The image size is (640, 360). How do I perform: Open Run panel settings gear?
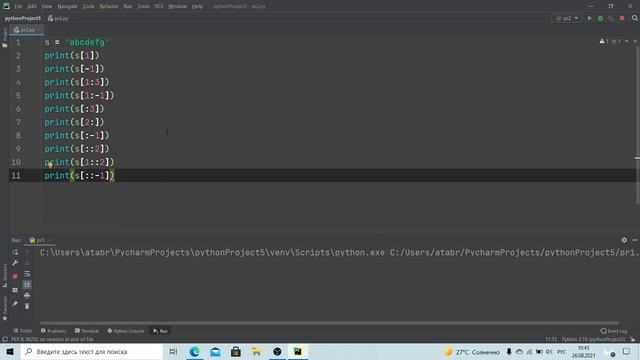(624, 240)
